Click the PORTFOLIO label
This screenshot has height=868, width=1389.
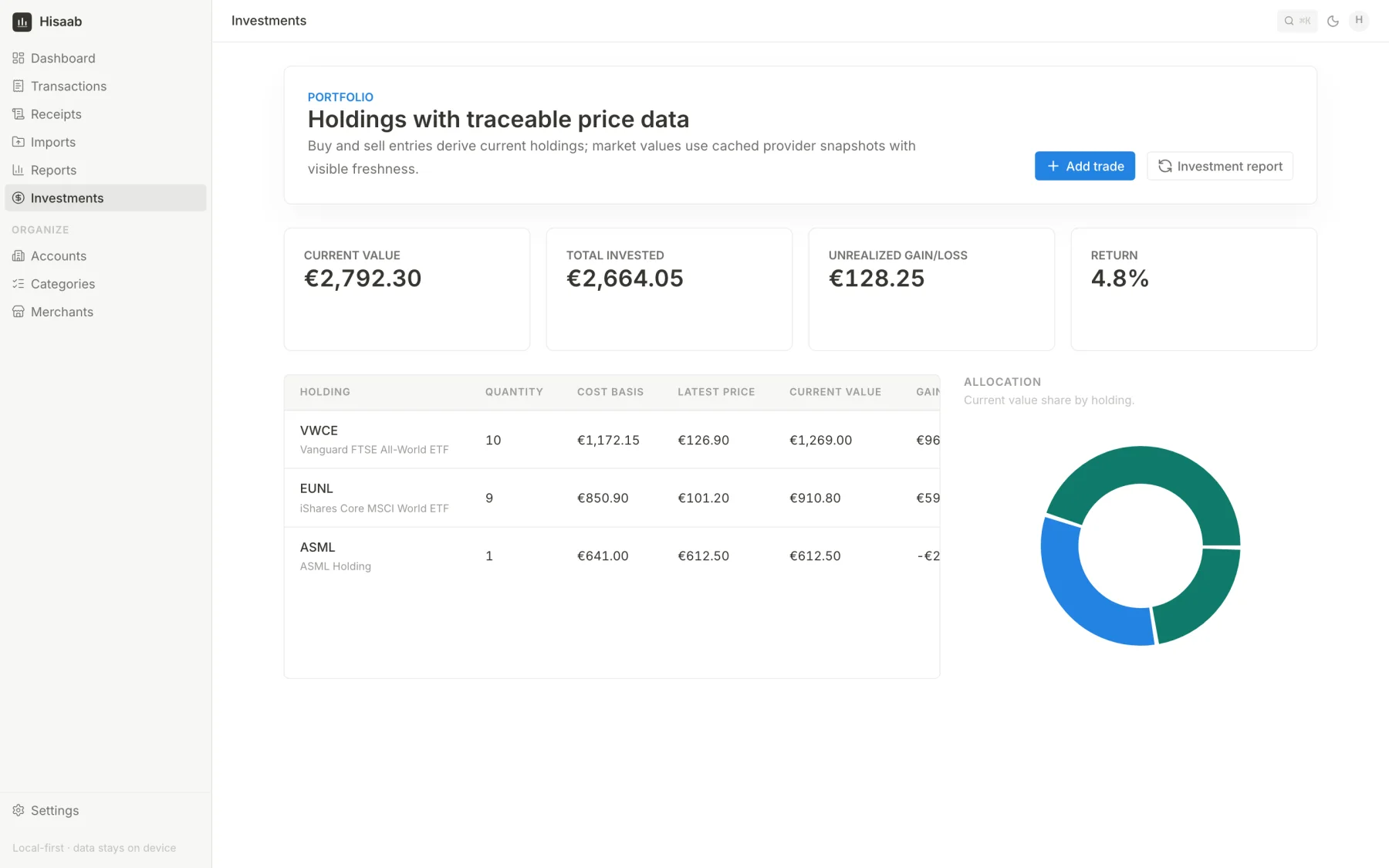340,97
